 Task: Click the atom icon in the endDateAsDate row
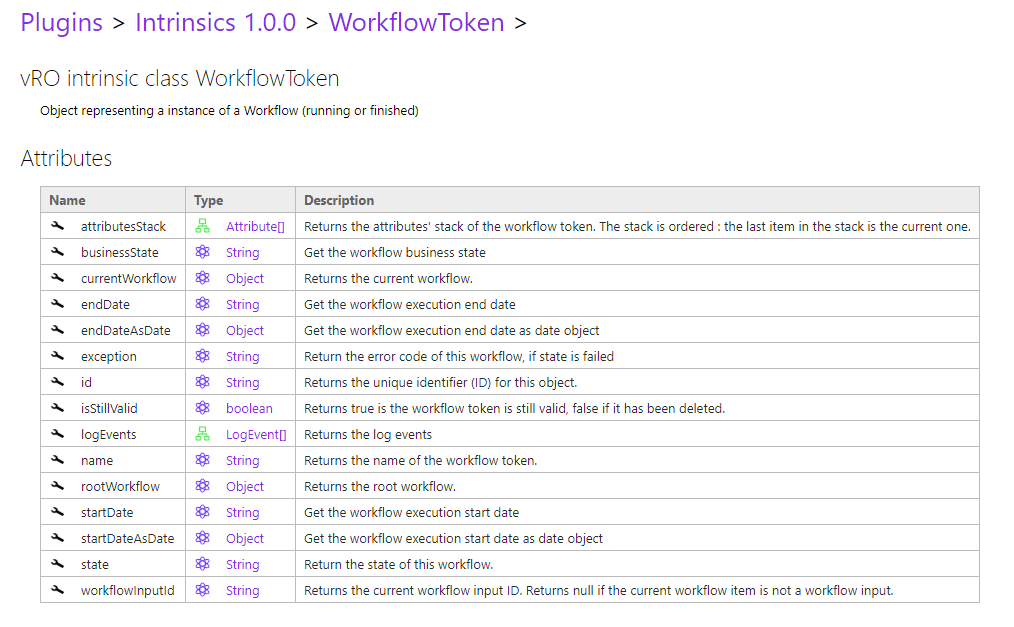[x=202, y=330]
